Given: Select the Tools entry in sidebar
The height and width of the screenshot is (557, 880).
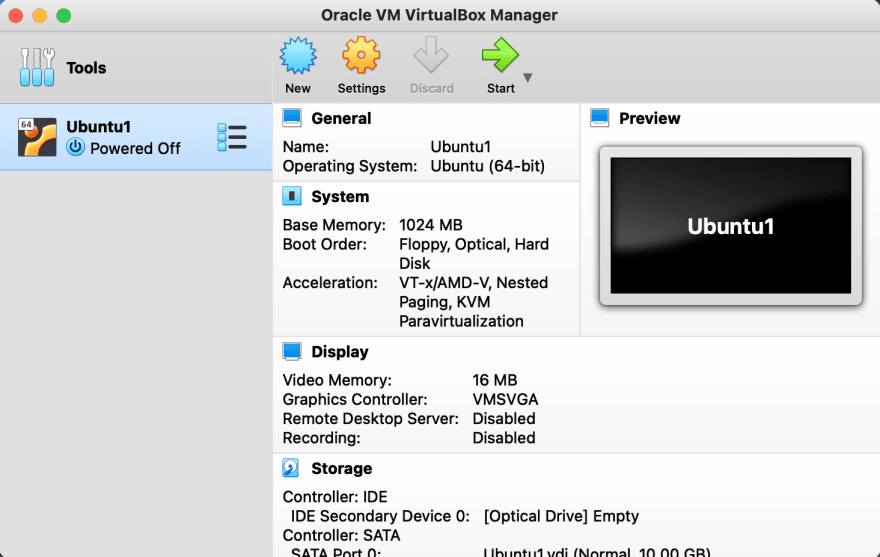Looking at the screenshot, I should click(136, 67).
